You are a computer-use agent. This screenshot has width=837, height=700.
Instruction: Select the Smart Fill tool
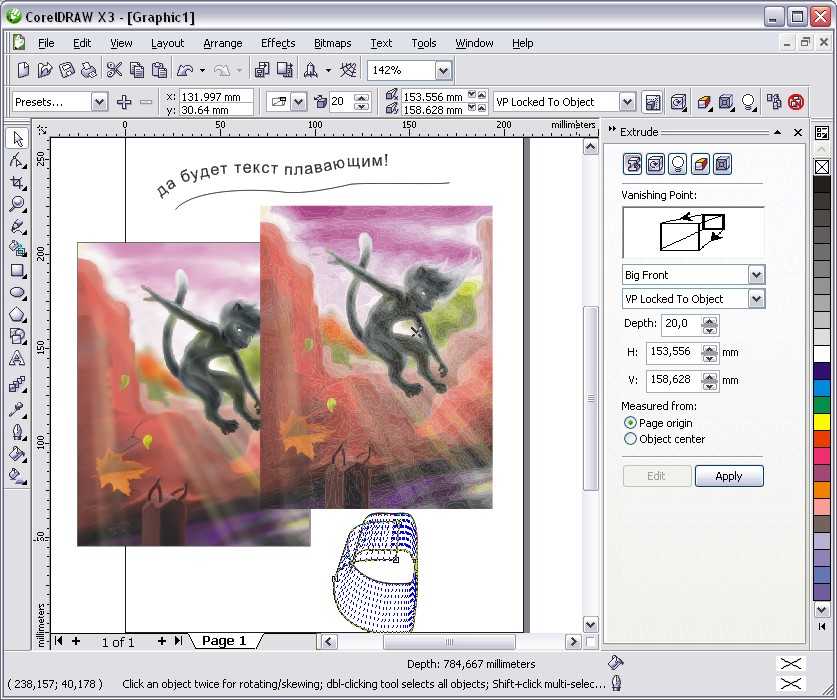18,248
